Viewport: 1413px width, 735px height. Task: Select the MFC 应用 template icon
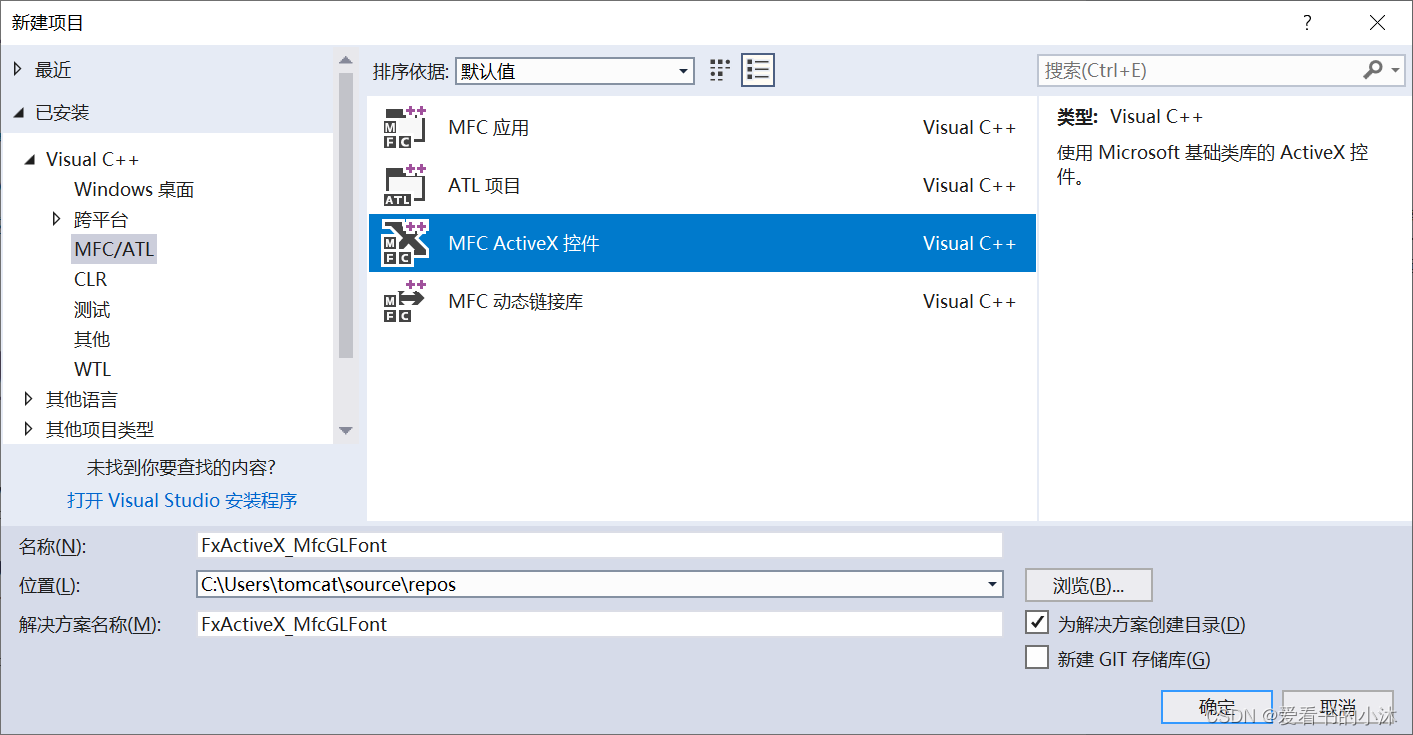[405, 127]
